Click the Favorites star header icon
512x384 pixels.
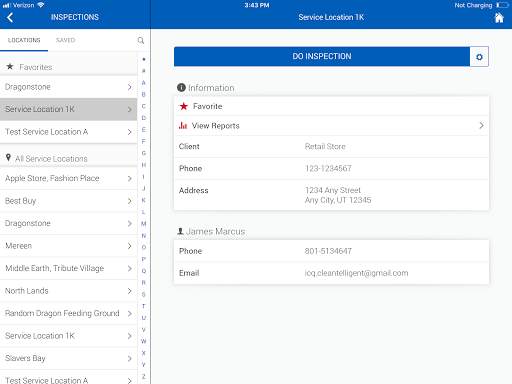[10, 66]
